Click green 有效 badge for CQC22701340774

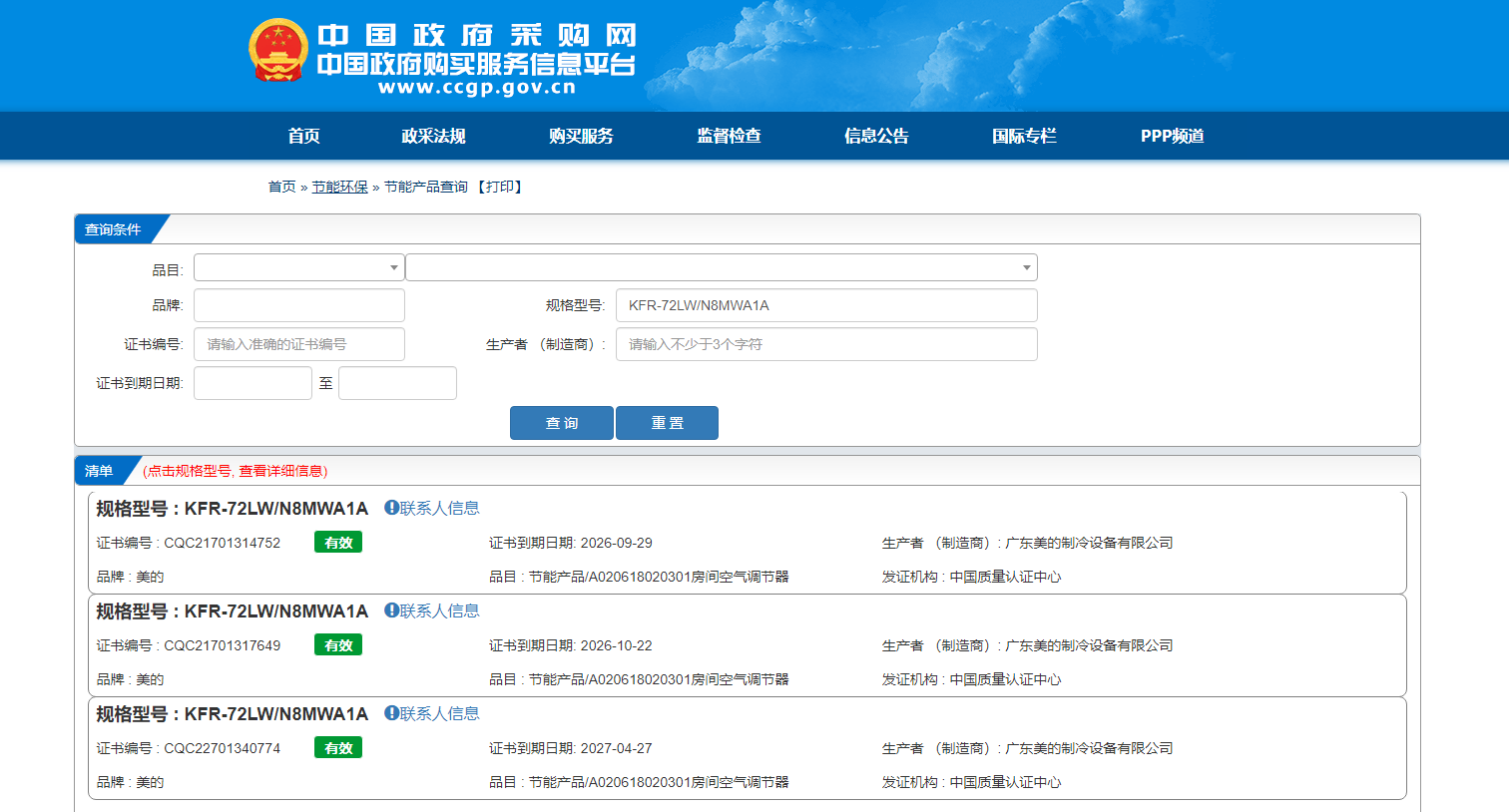coord(338,748)
